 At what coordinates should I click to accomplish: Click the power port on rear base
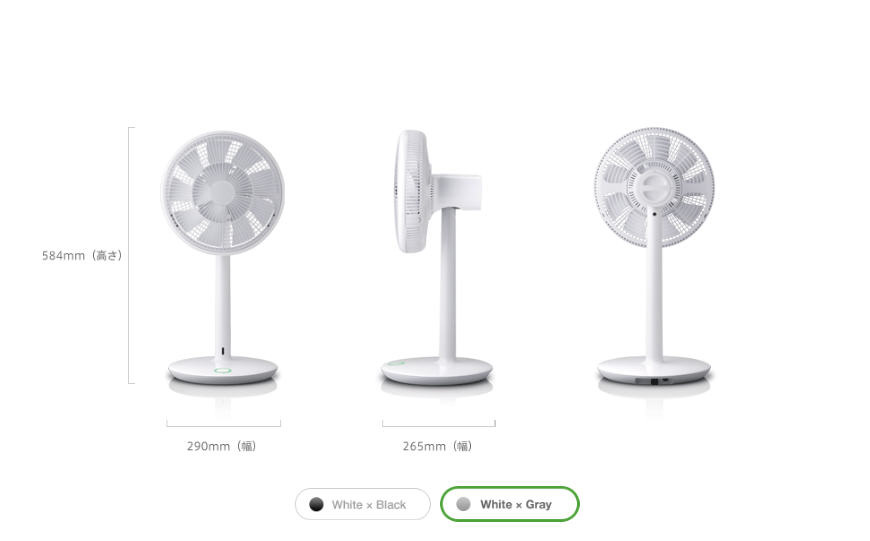pos(655,381)
